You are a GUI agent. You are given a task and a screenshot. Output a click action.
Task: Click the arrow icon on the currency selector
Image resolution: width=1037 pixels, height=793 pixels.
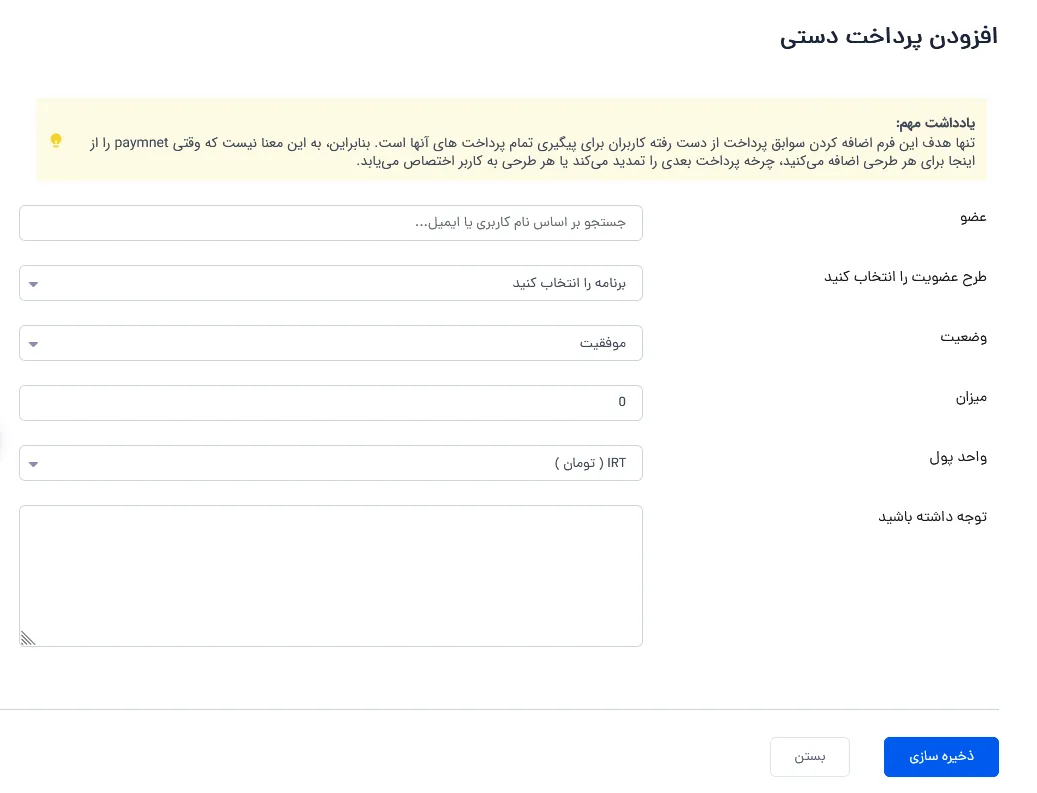coord(34,464)
